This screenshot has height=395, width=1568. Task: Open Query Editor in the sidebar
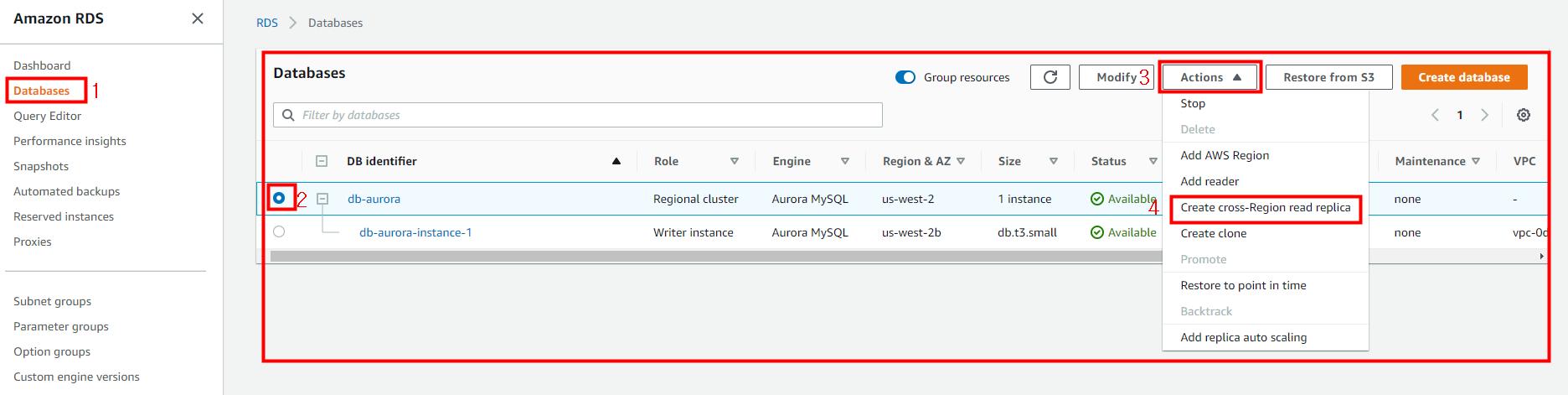47,116
